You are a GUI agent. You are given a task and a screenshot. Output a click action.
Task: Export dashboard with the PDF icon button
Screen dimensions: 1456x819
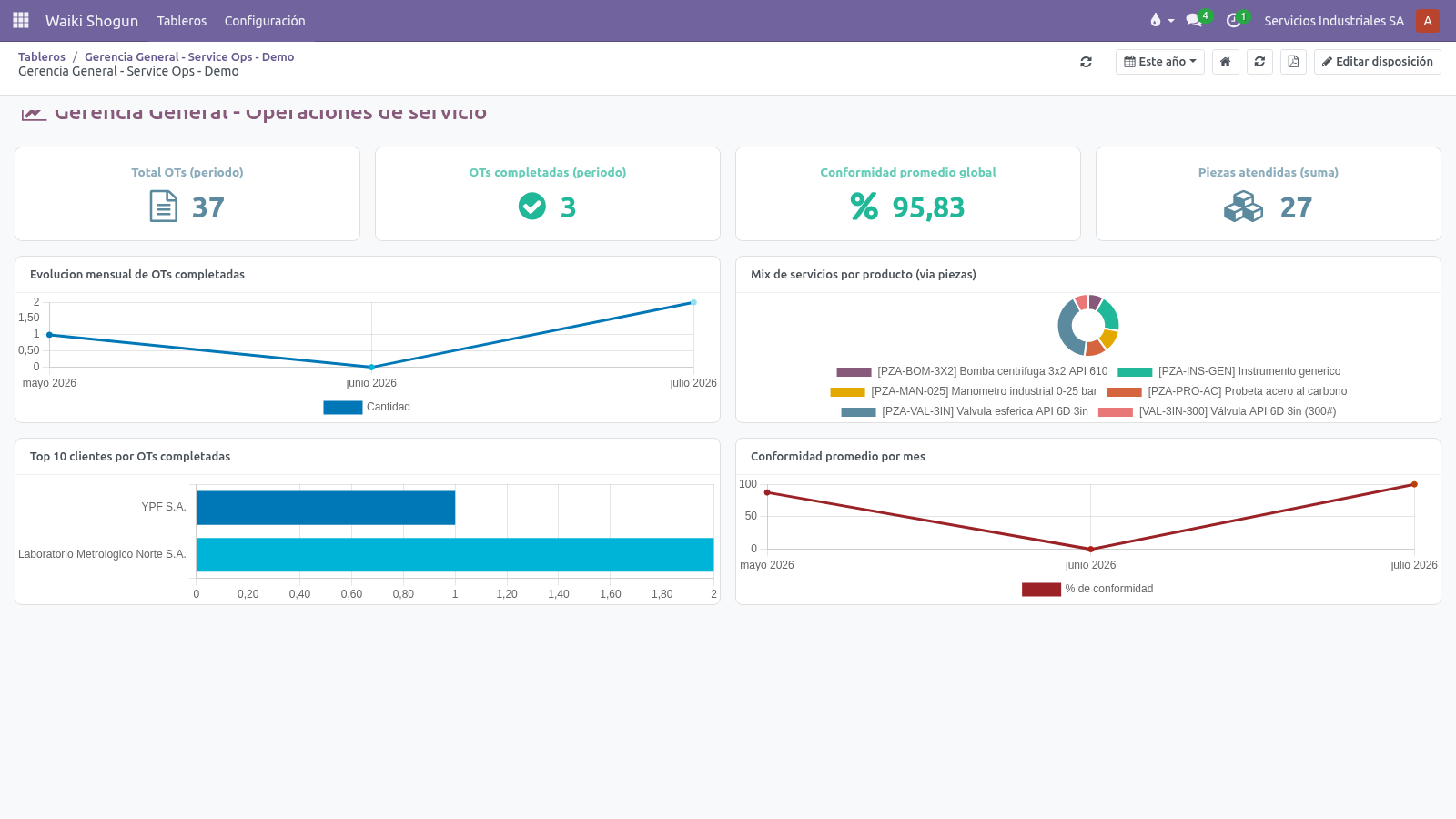1293,62
